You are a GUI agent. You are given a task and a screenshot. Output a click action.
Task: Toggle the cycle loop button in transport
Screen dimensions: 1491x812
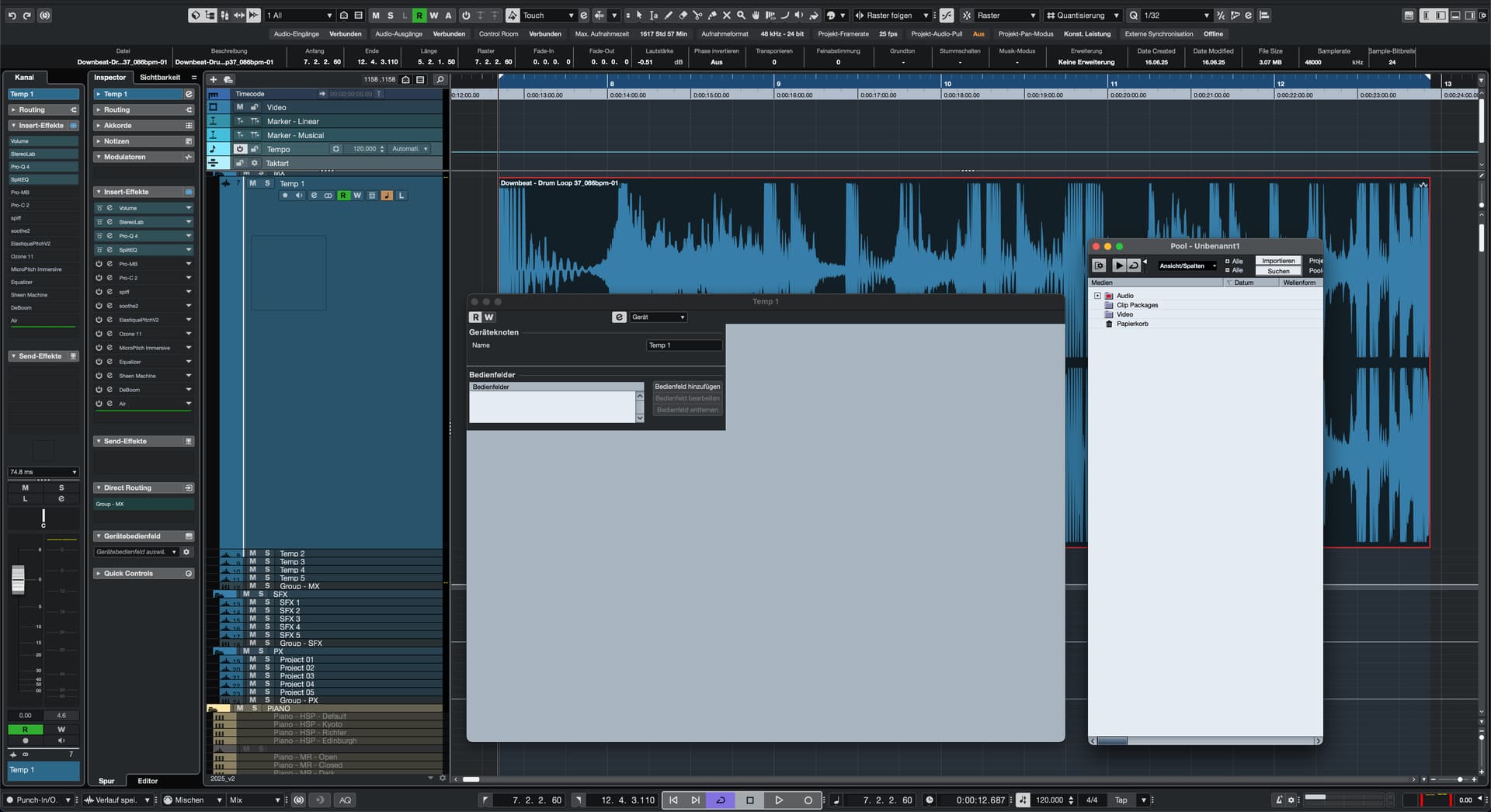(x=721, y=800)
